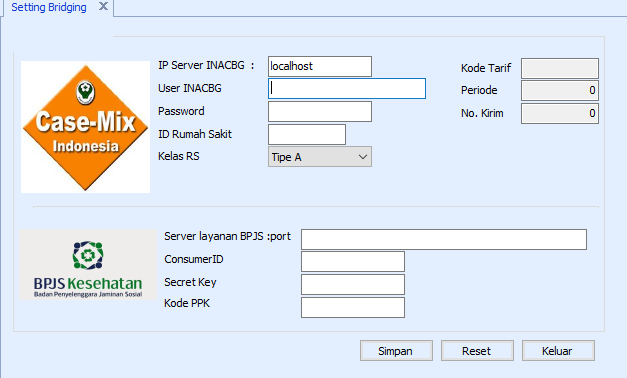The height and width of the screenshot is (378, 627).
Task: Click the IP Server INACBG field
Action: coord(319,66)
